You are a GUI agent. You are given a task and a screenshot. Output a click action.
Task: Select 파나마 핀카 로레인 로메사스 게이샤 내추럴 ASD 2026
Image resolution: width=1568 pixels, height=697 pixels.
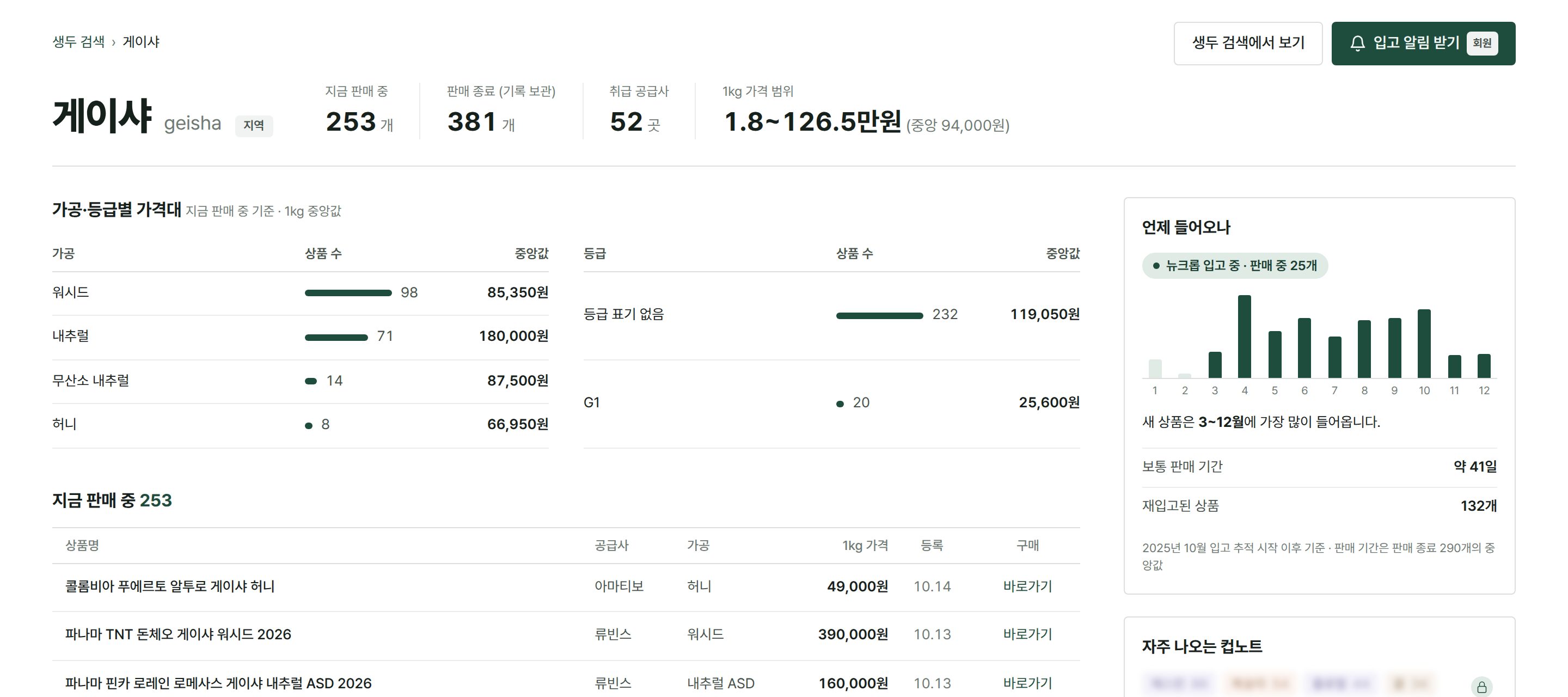click(x=218, y=683)
